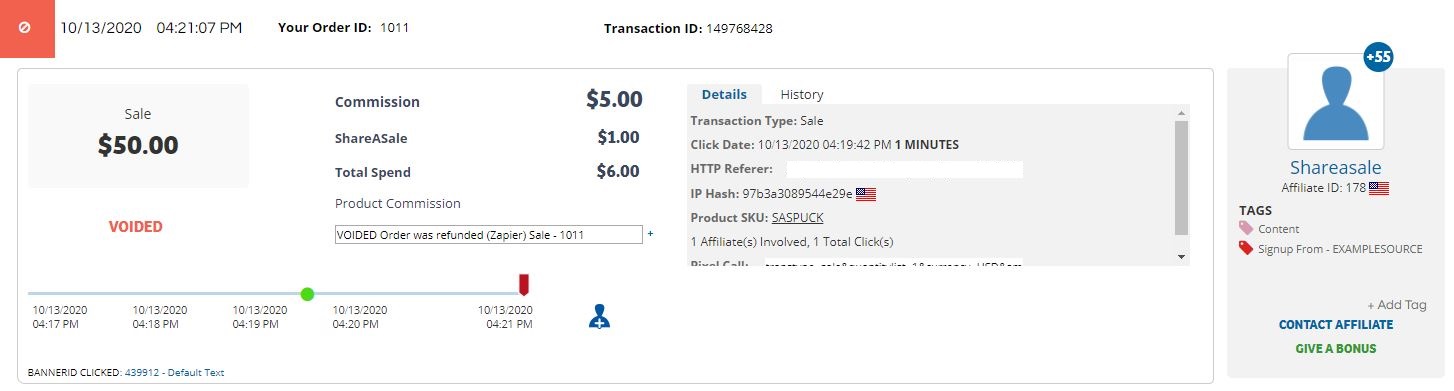Click the +55 badge on avatar
The image size is (1454, 391).
click(1378, 58)
